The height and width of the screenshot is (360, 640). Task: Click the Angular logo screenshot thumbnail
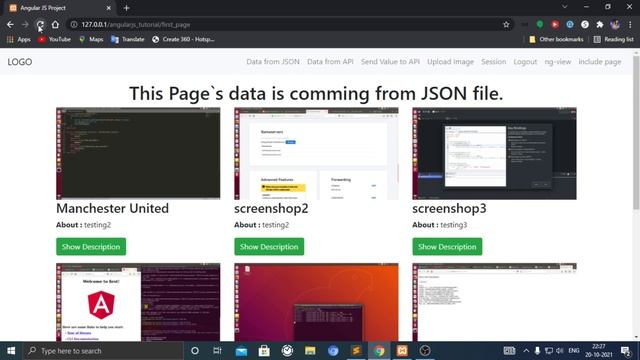click(x=138, y=302)
